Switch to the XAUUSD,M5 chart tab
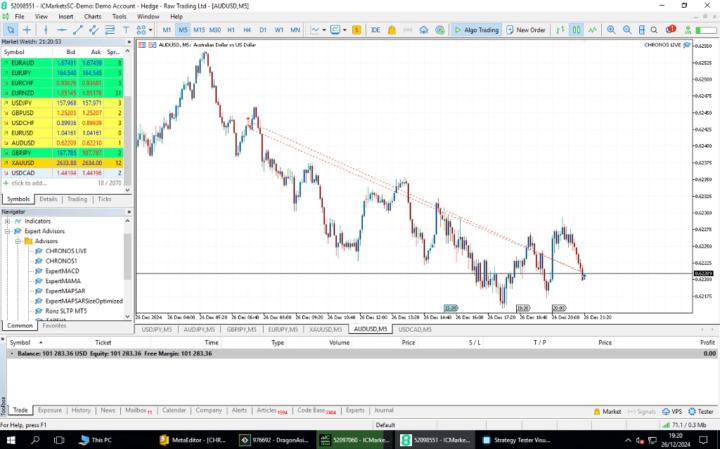Viewport: 720px width, 449px height. (x=326, y=329)
